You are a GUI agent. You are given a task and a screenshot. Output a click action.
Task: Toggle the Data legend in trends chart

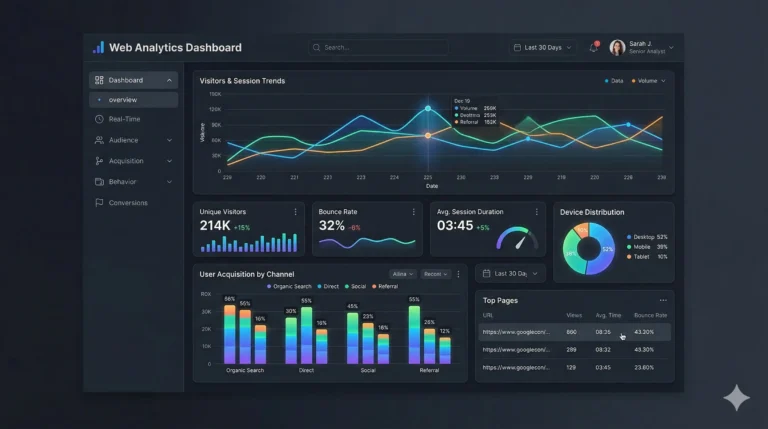(x=614, y=81)
